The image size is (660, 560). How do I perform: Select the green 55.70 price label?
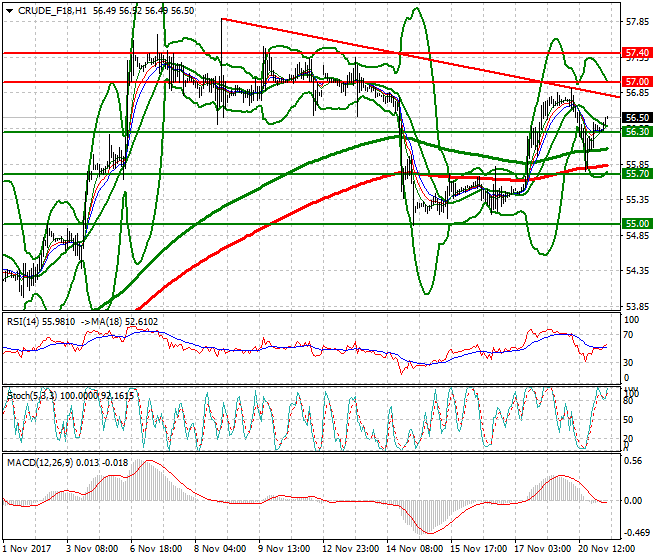coord(636,174)
